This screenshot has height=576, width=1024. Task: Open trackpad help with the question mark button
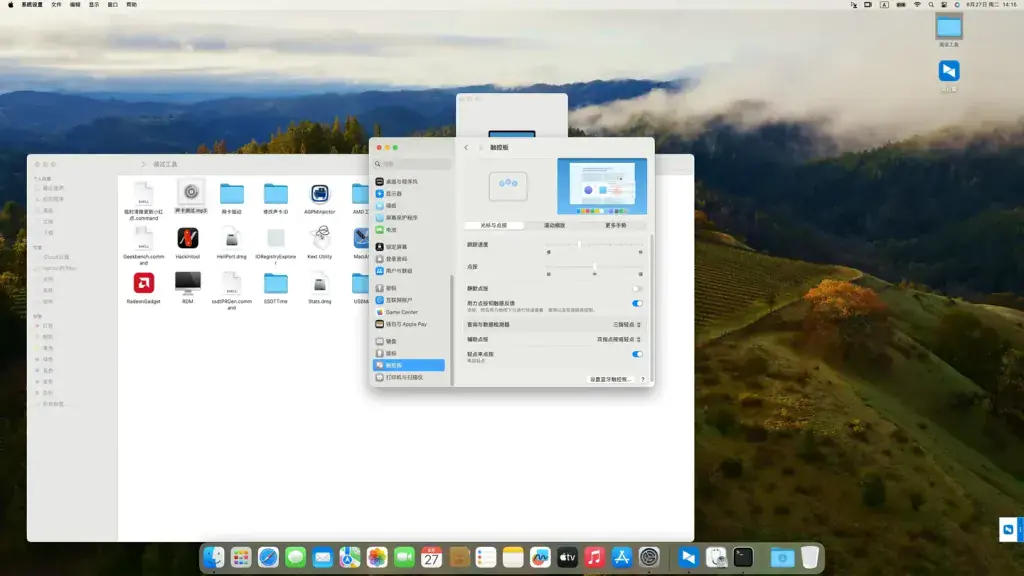pyautogui.click(x=643, y=379)
